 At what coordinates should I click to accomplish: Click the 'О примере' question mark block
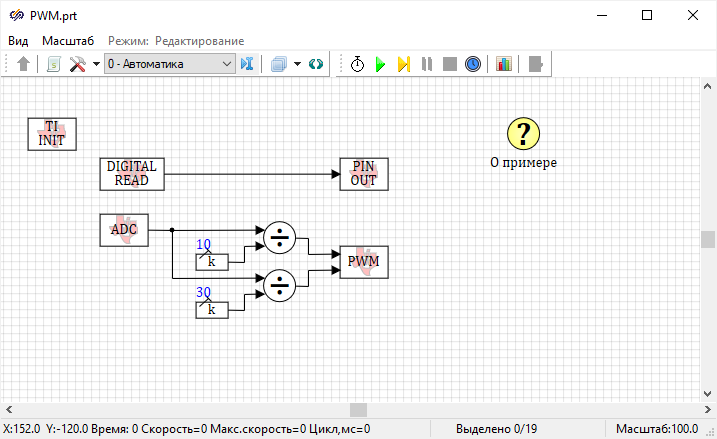[x=523, y=133]
